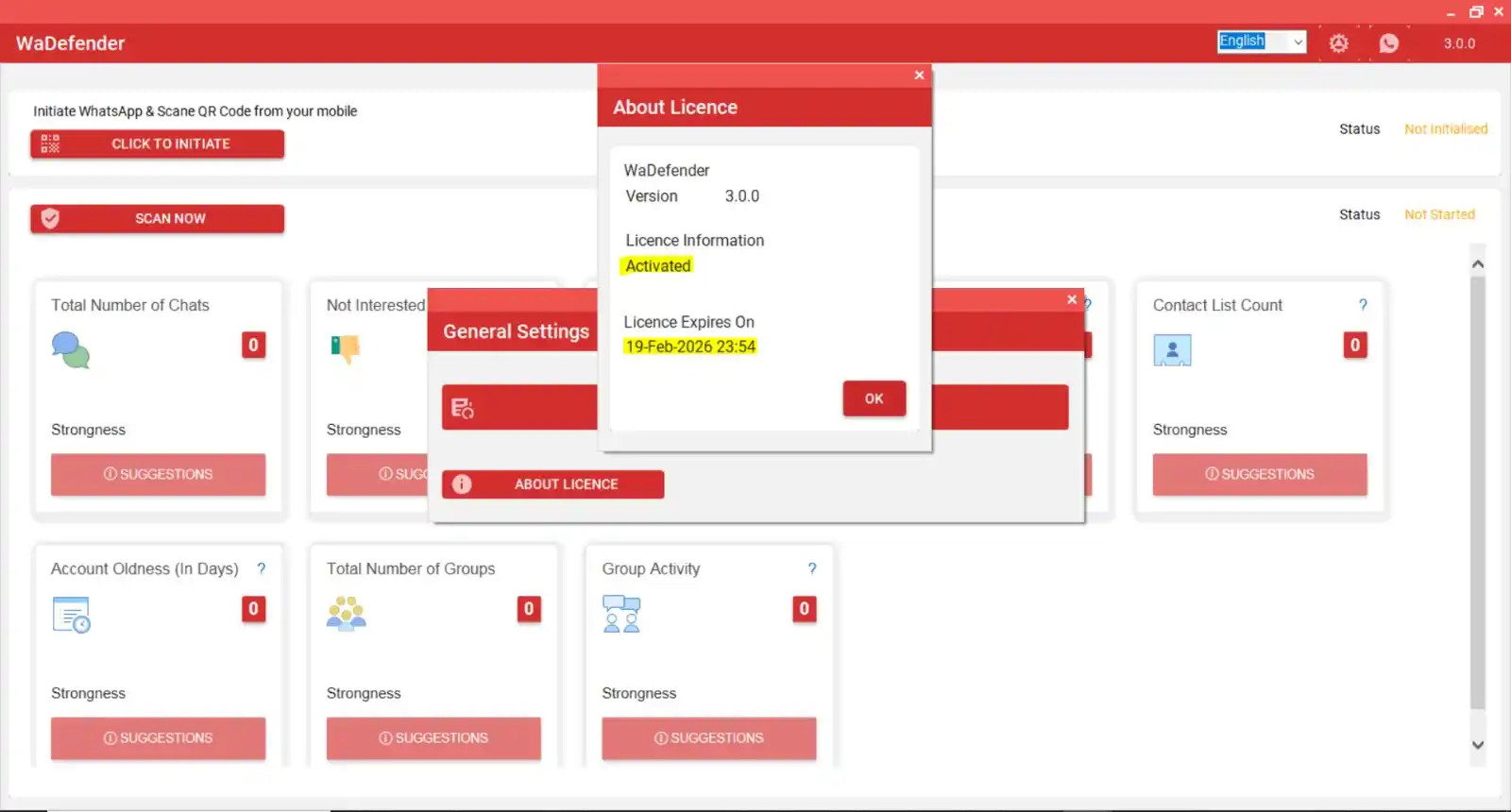Open the help question mark for Account Oldness

coord(262,568)
